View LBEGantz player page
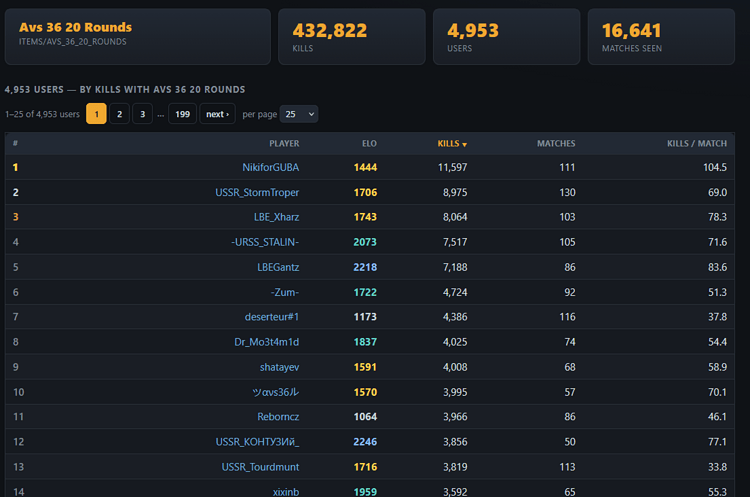750x497 pixels. [278, 267]
